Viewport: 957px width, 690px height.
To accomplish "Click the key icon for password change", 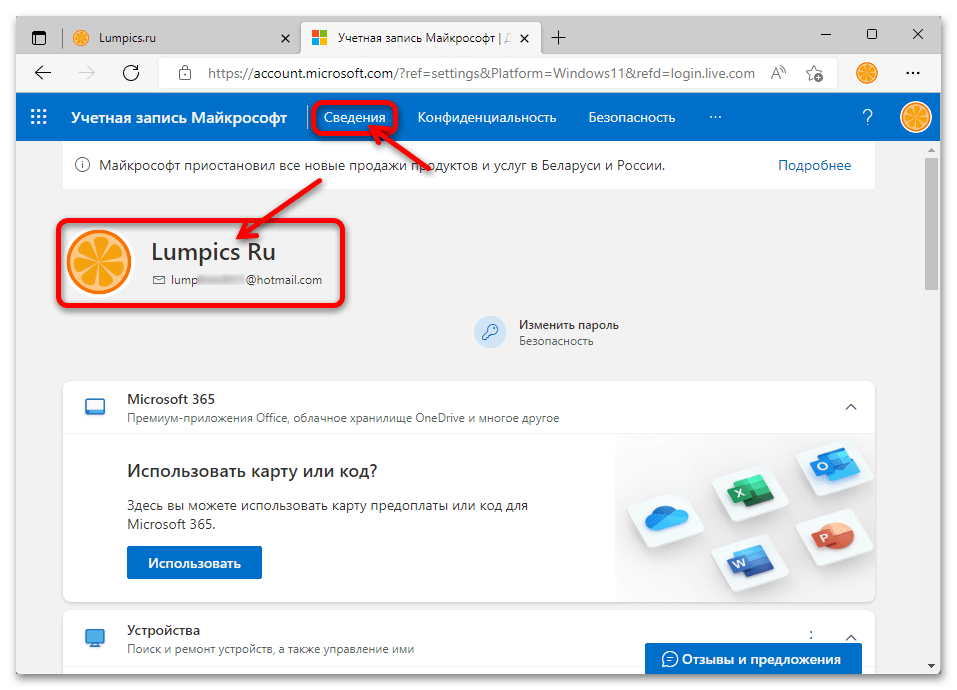I will point(490,332).
